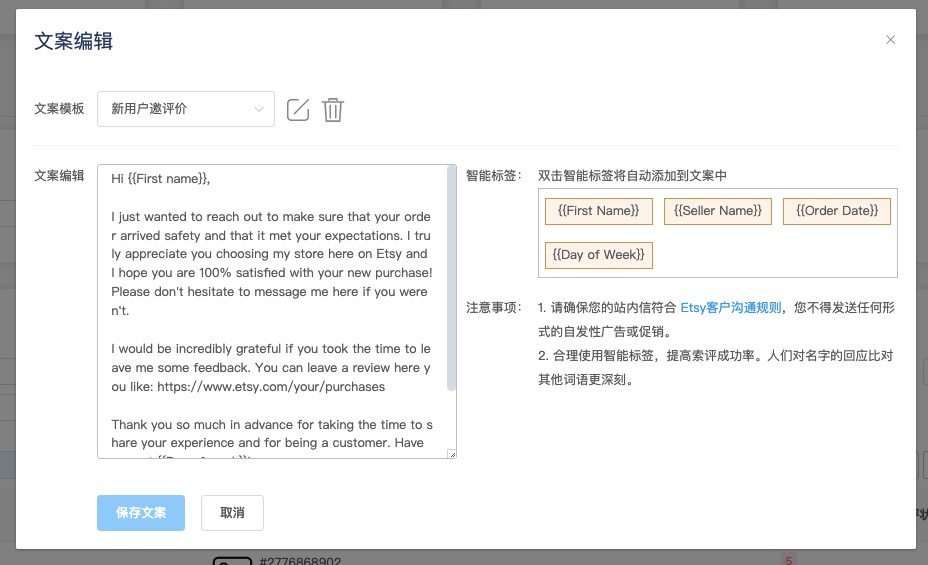Image resolution: width=928 pixels, height=565 pixels.
Task: Open the 新用户邀评价 template dropdown
Action: pyautogui.click(x=185, y=109)
